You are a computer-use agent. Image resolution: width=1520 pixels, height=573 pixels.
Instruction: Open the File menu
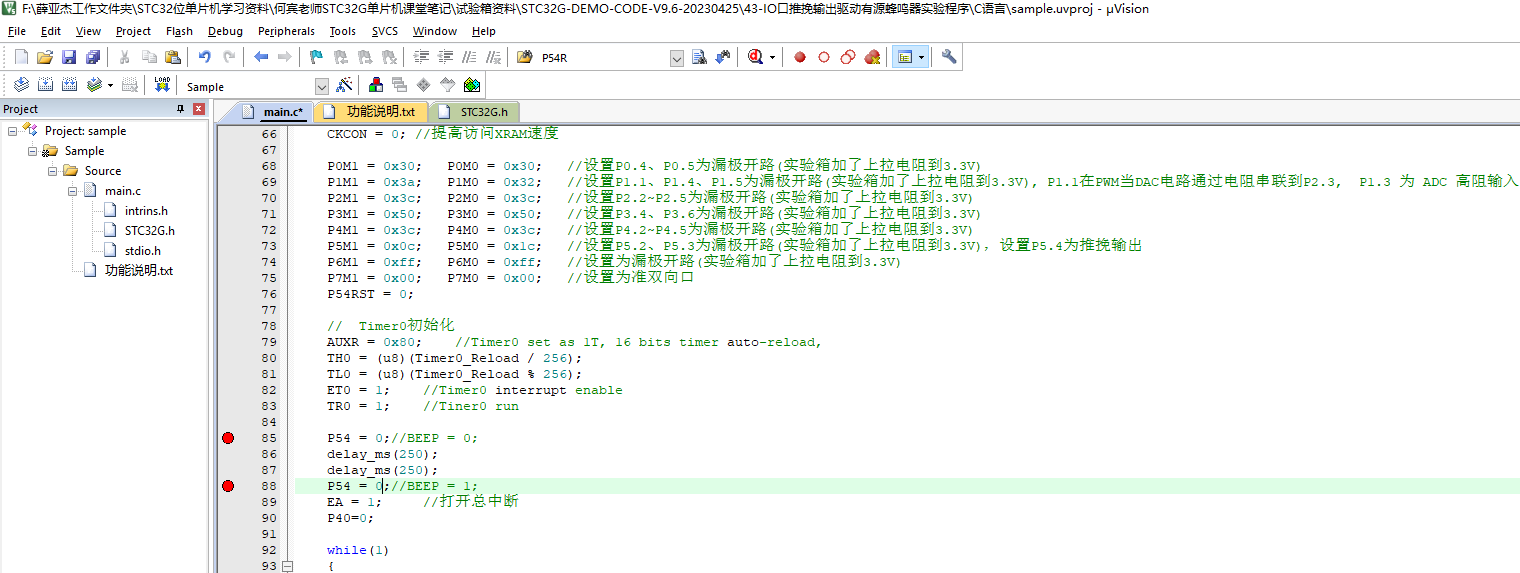tap(17, 31)
